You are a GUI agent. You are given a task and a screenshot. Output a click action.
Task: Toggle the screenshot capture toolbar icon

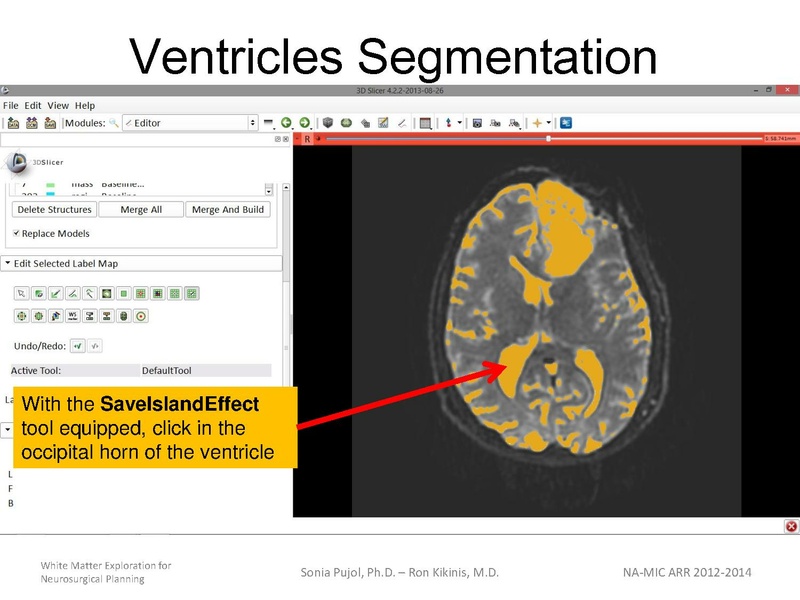[477, 121]
